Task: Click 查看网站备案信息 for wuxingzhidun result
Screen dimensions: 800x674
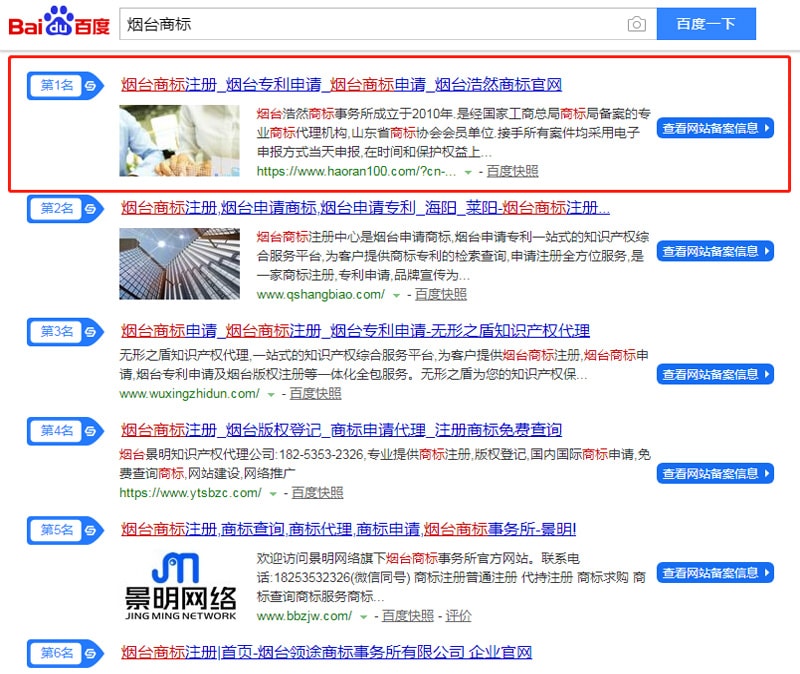Action: [715, 375]
